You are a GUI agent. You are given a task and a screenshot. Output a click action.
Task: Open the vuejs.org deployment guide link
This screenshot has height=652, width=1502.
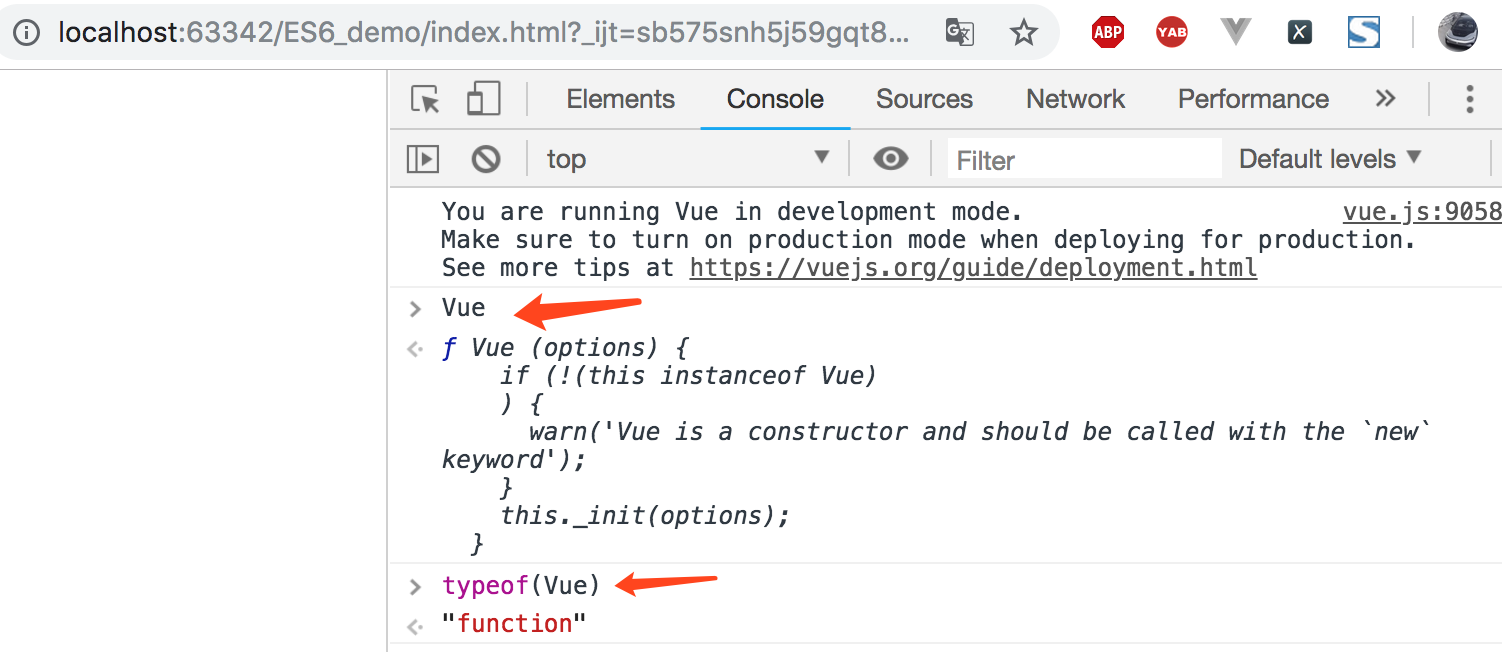(x=972, y=268)
